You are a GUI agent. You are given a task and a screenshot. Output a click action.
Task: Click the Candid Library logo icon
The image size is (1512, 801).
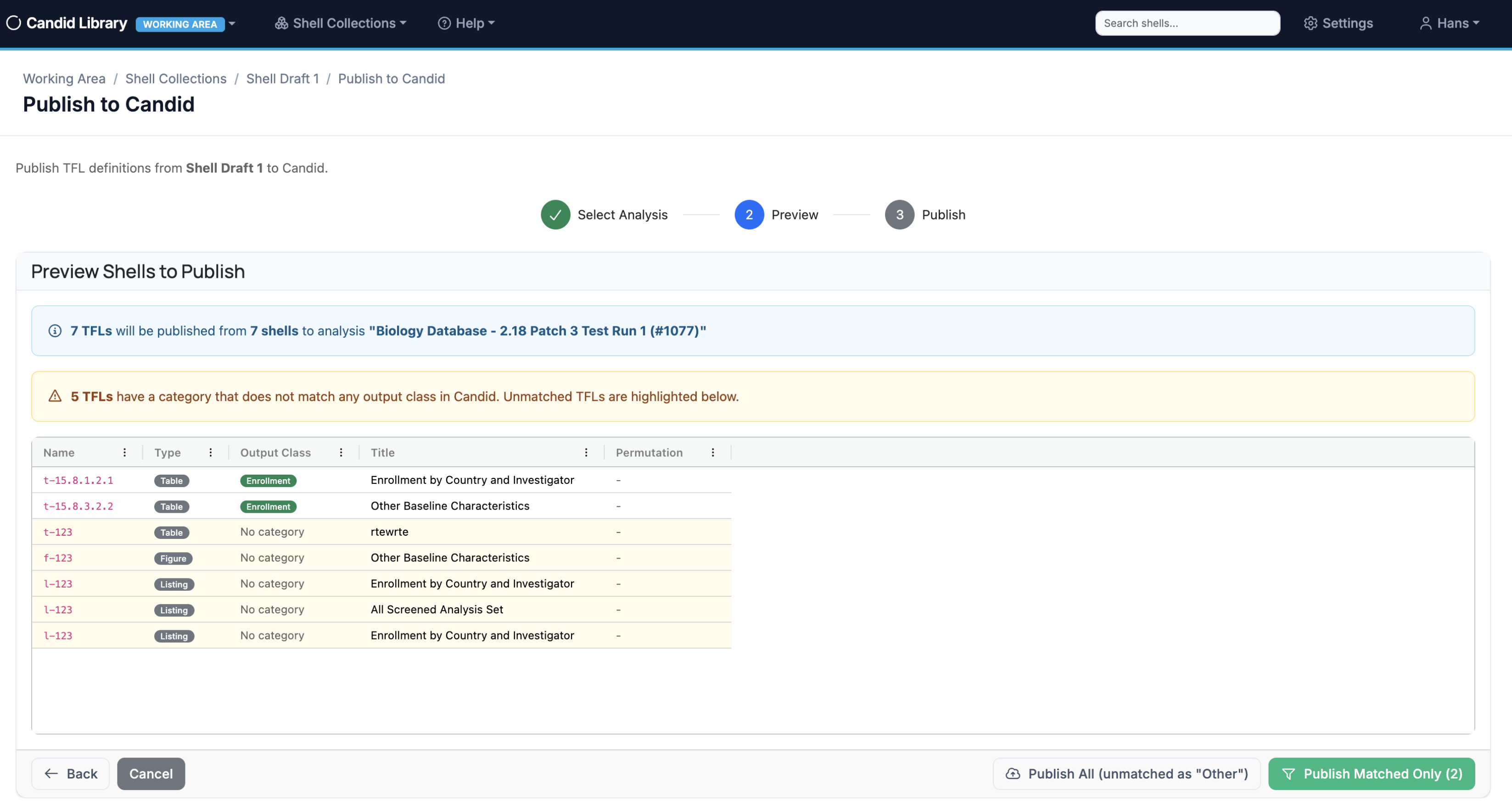[x=13, y=23]
